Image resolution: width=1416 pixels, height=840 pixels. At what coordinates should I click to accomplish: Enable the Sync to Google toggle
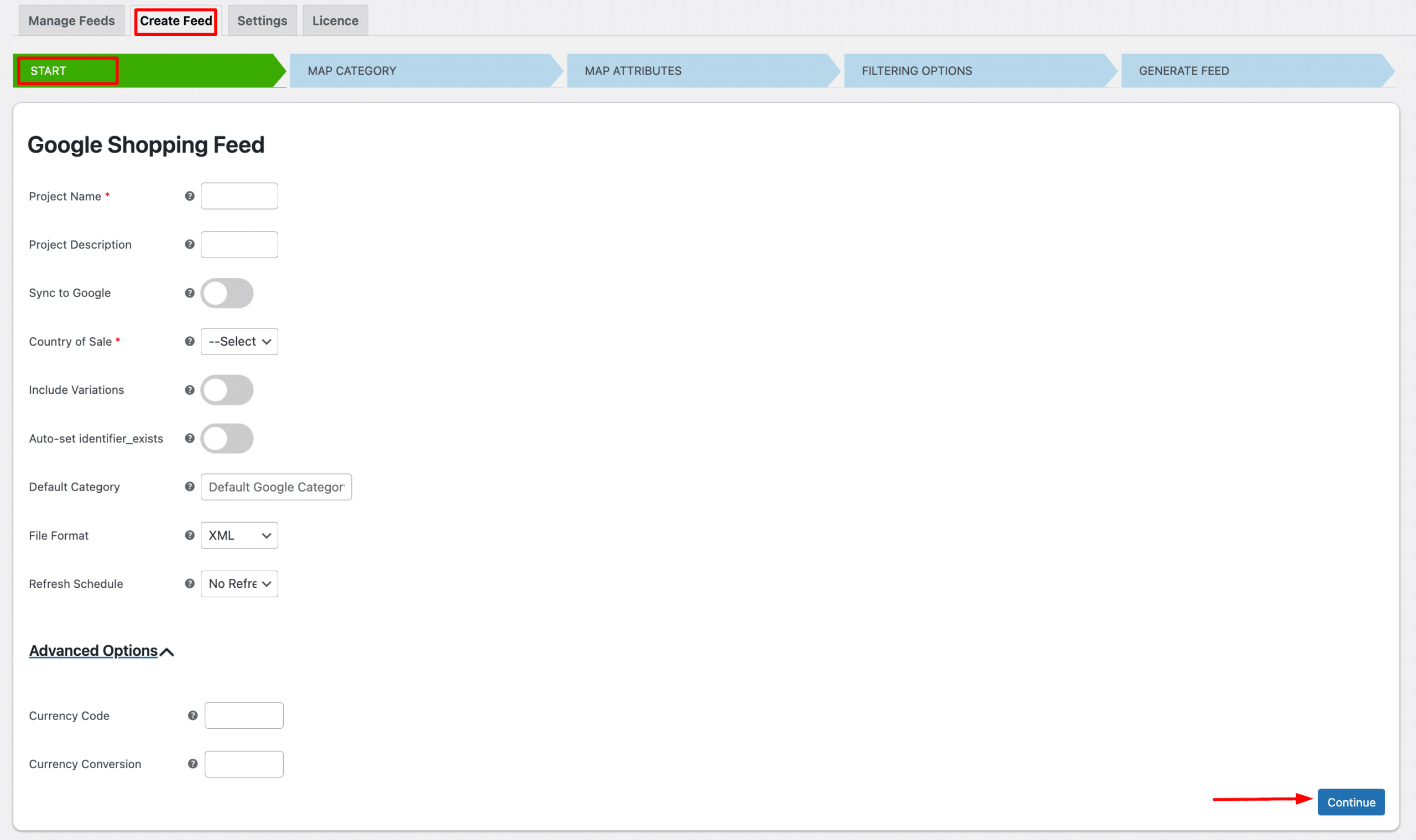(227, 293)
